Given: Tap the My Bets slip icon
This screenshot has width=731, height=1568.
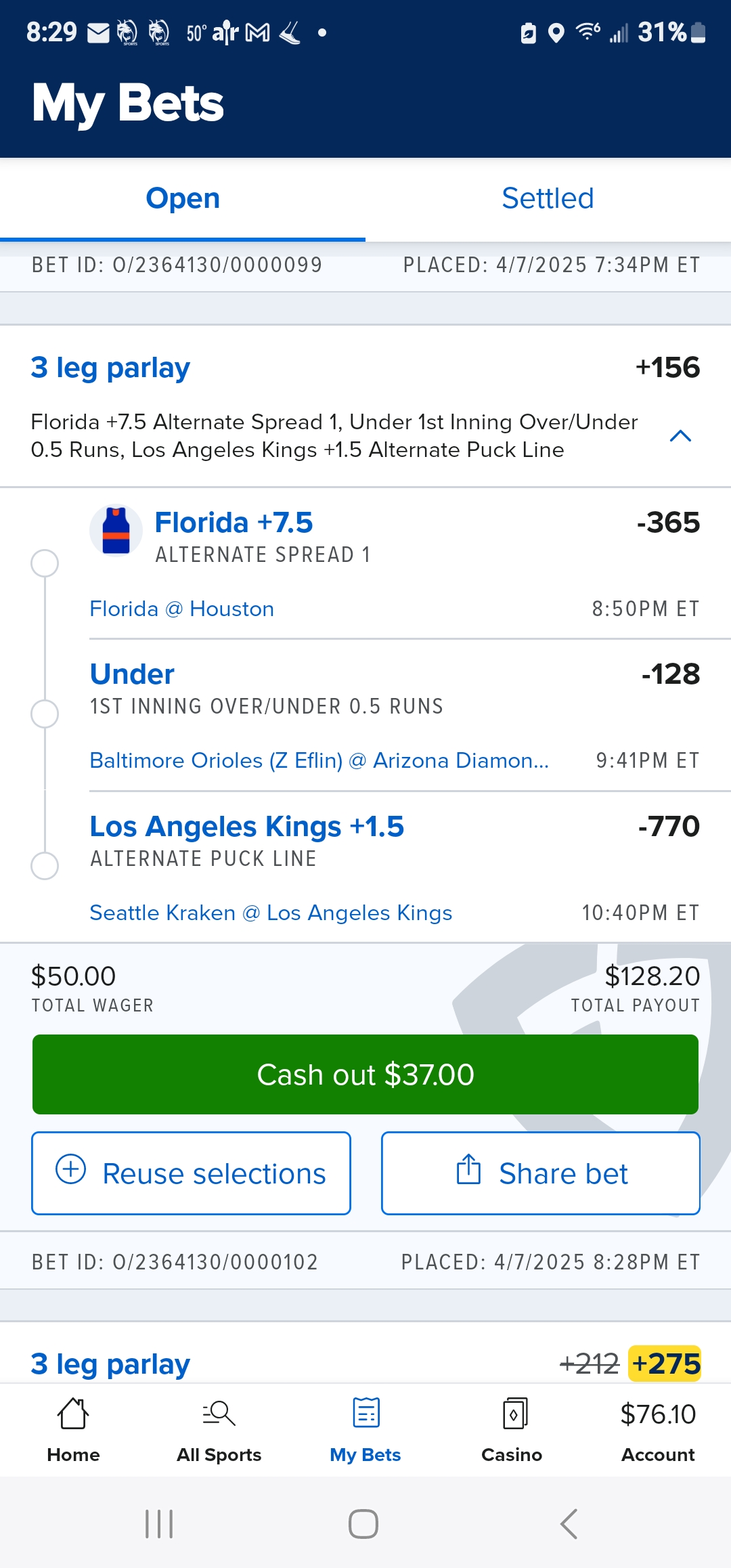Looking at the screenshot, I should [365, 1414].
